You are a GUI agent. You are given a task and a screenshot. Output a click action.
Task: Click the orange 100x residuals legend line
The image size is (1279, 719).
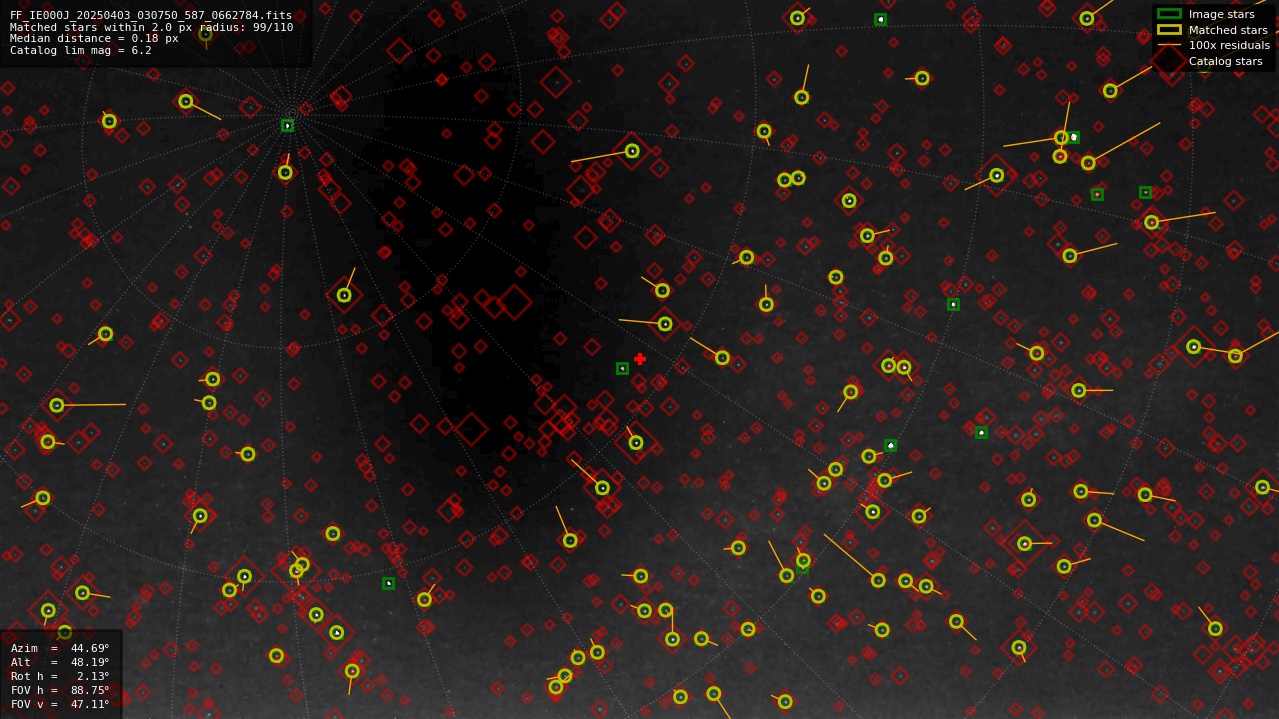[x=1169, y=45]
